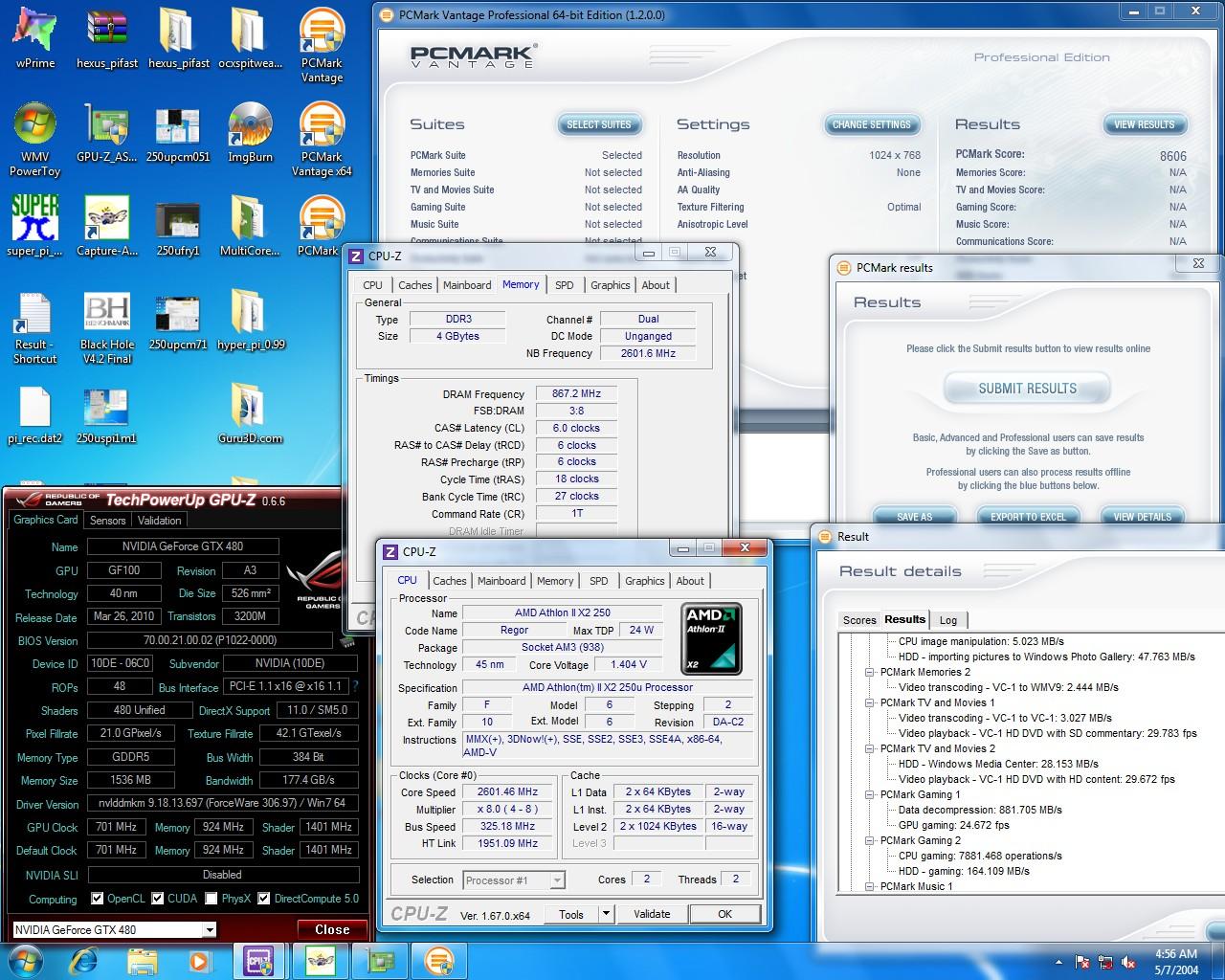Screen dimensions: 1225x980
Task: Click the SUBMIT RESULTS button
Action: pyautogui.click(x=1027, y=389)
